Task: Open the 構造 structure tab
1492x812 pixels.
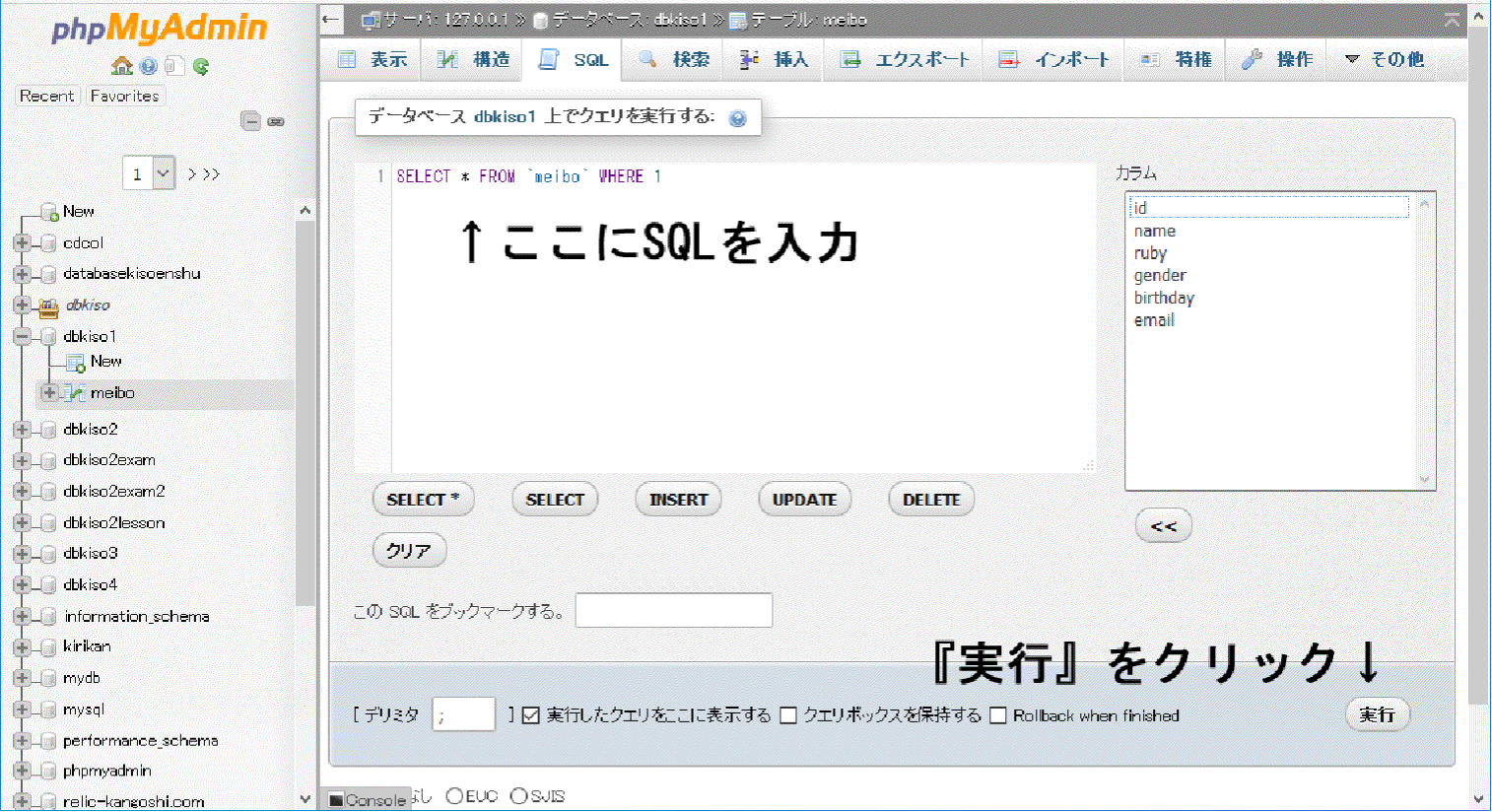Action: (x=474, y=59)
